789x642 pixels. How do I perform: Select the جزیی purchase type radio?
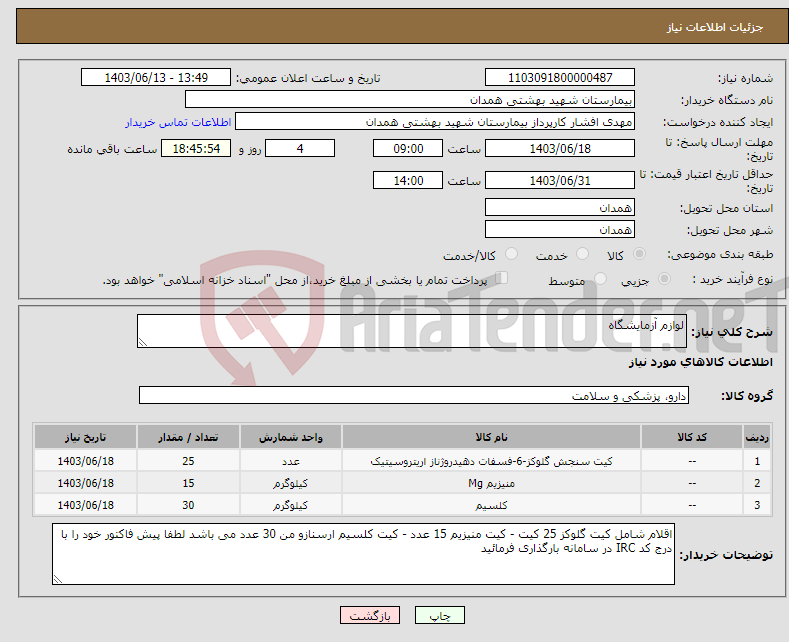(664, 279)
